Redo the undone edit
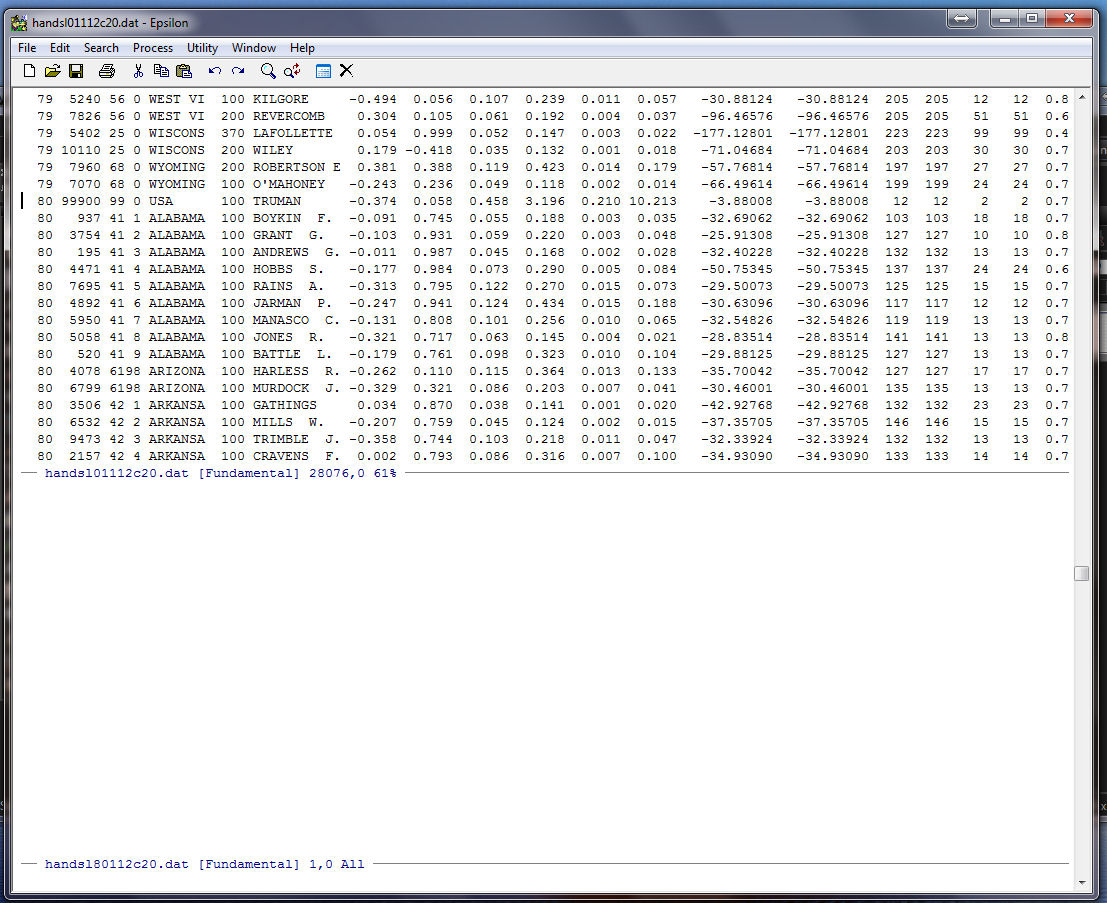Viewport: 1107px width, 903px height. pos(238,71)
